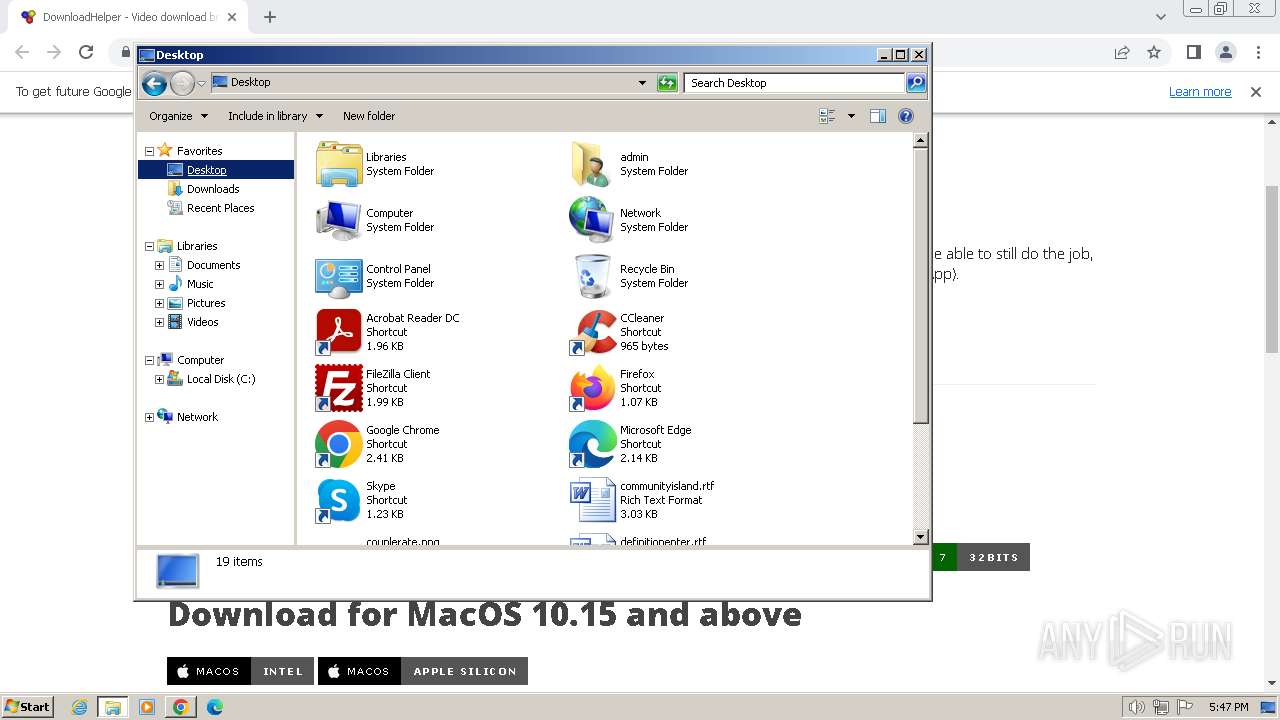The width and height of the screenshot is (1280, 720).
Task: Select the Skype shortcut icon
Action: point(339,500)
